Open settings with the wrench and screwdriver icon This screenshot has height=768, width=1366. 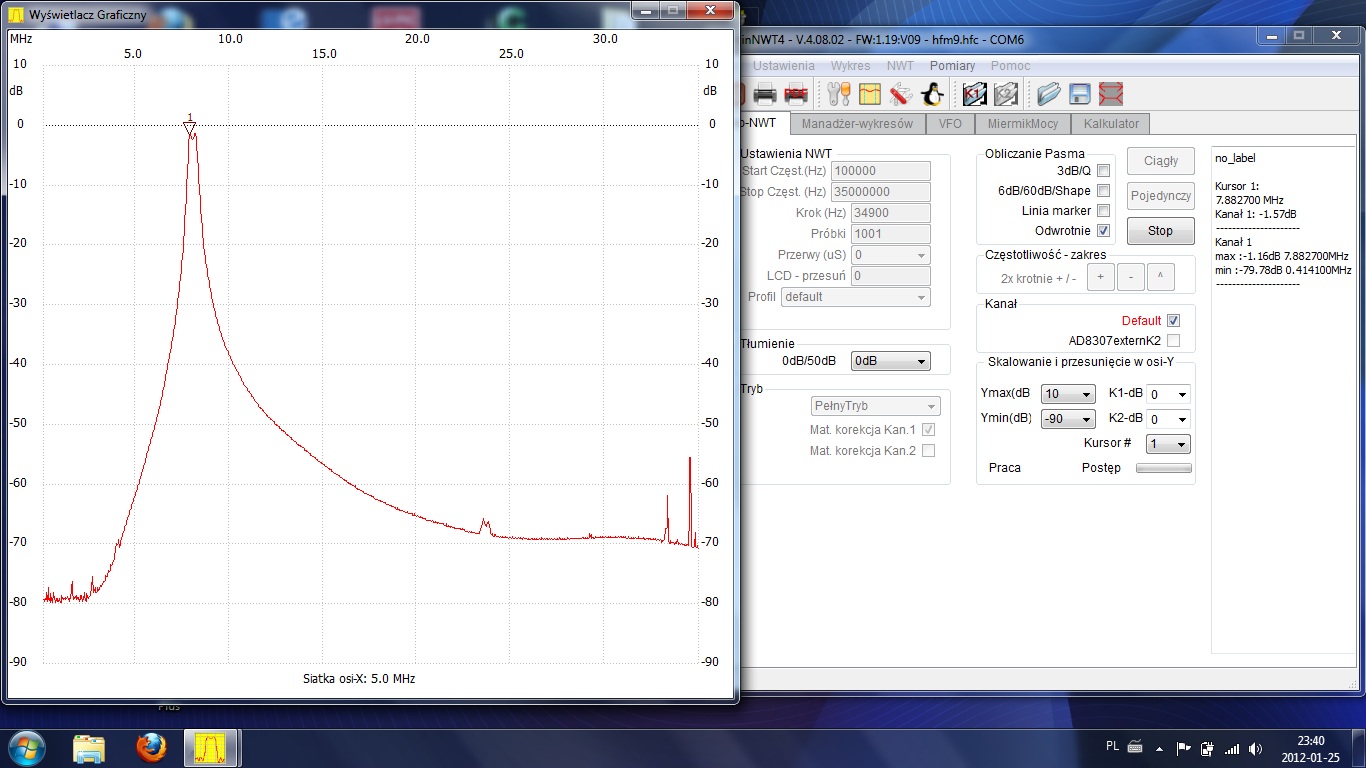838,95
